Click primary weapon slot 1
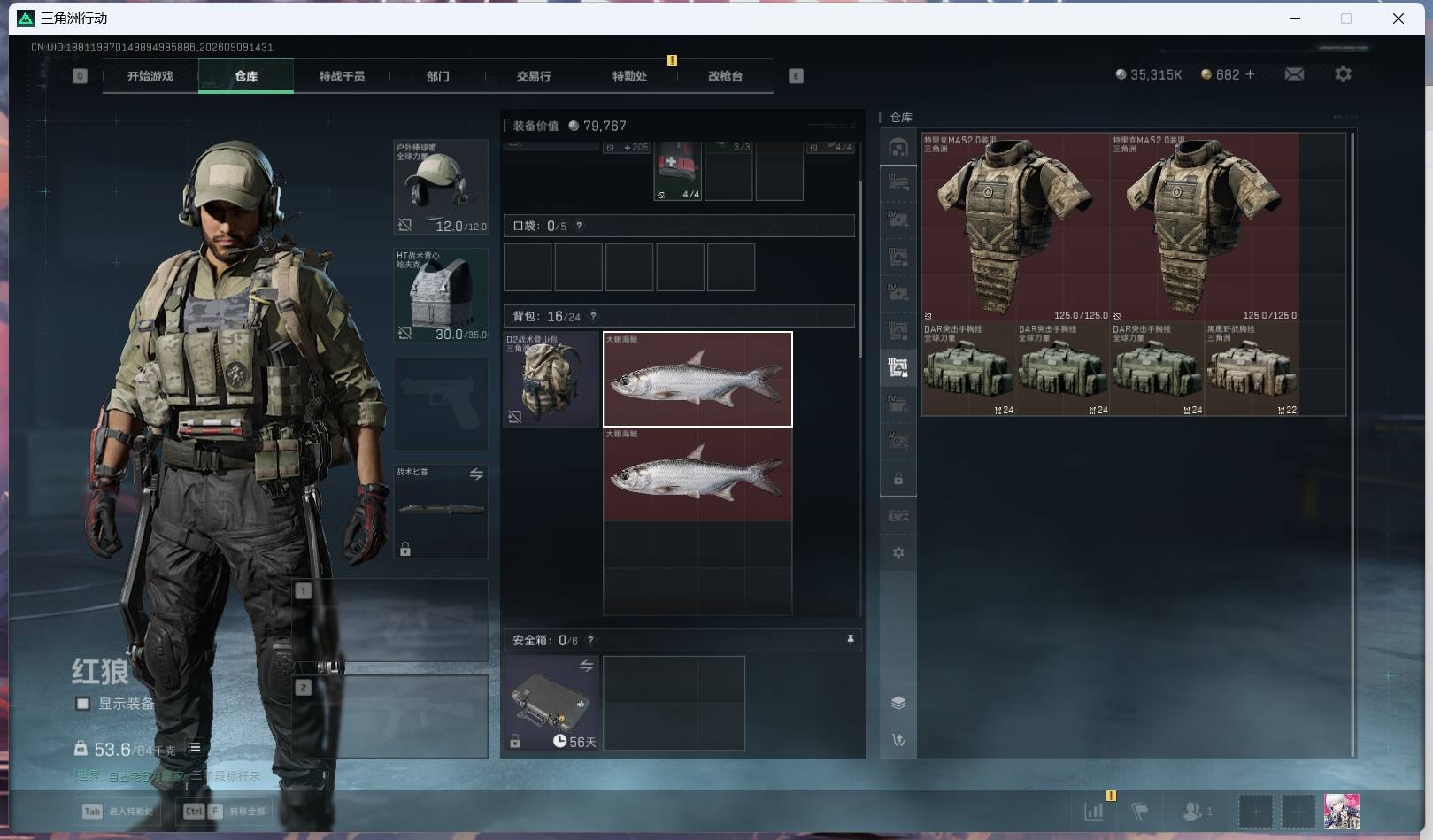1433x840 pixels. (x=390, y=620)
